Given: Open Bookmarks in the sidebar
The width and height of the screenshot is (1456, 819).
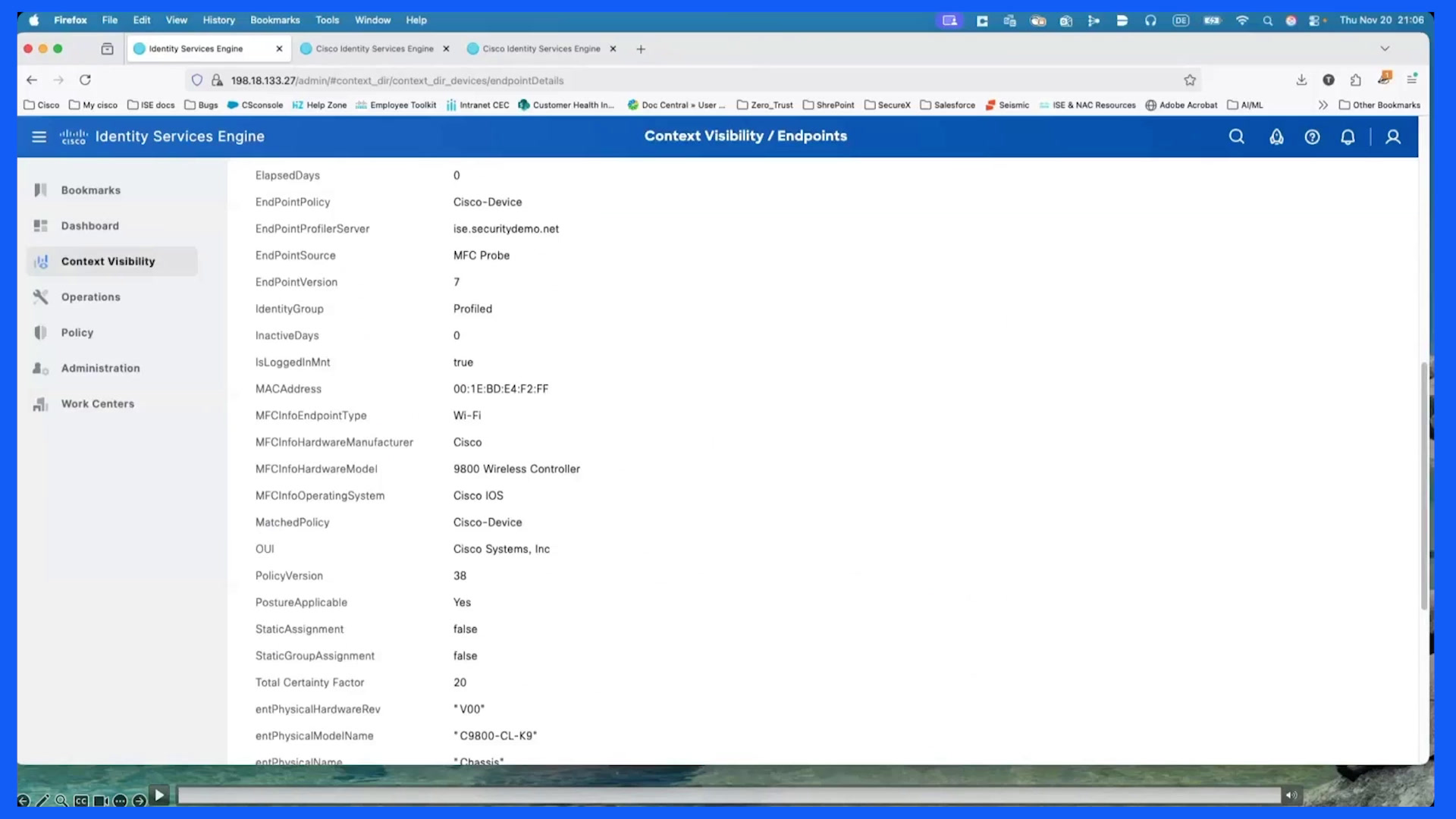Looking at the screenshot, I should (112, 190).
